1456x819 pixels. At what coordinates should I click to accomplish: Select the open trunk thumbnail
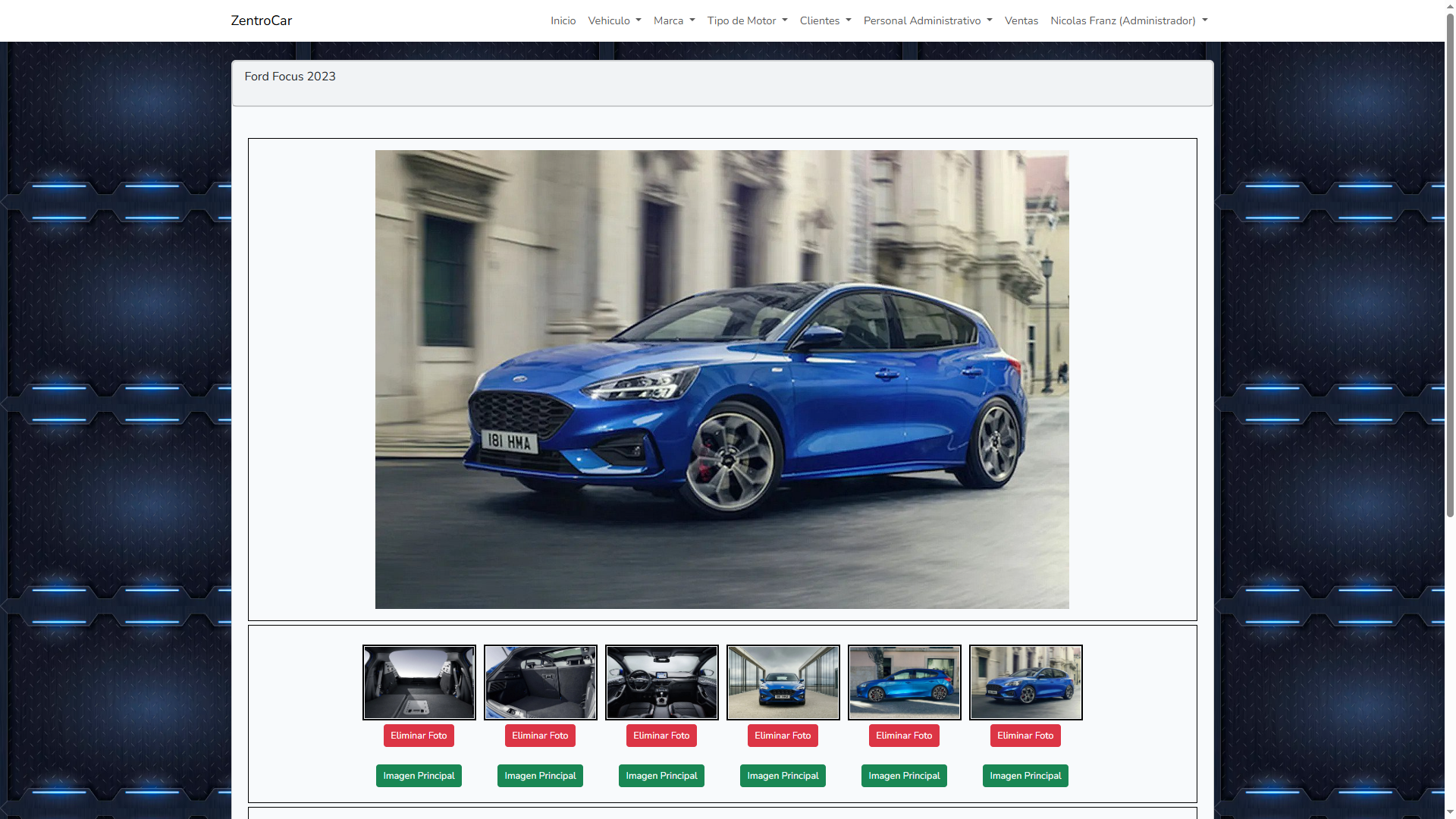tap(540, 682)
